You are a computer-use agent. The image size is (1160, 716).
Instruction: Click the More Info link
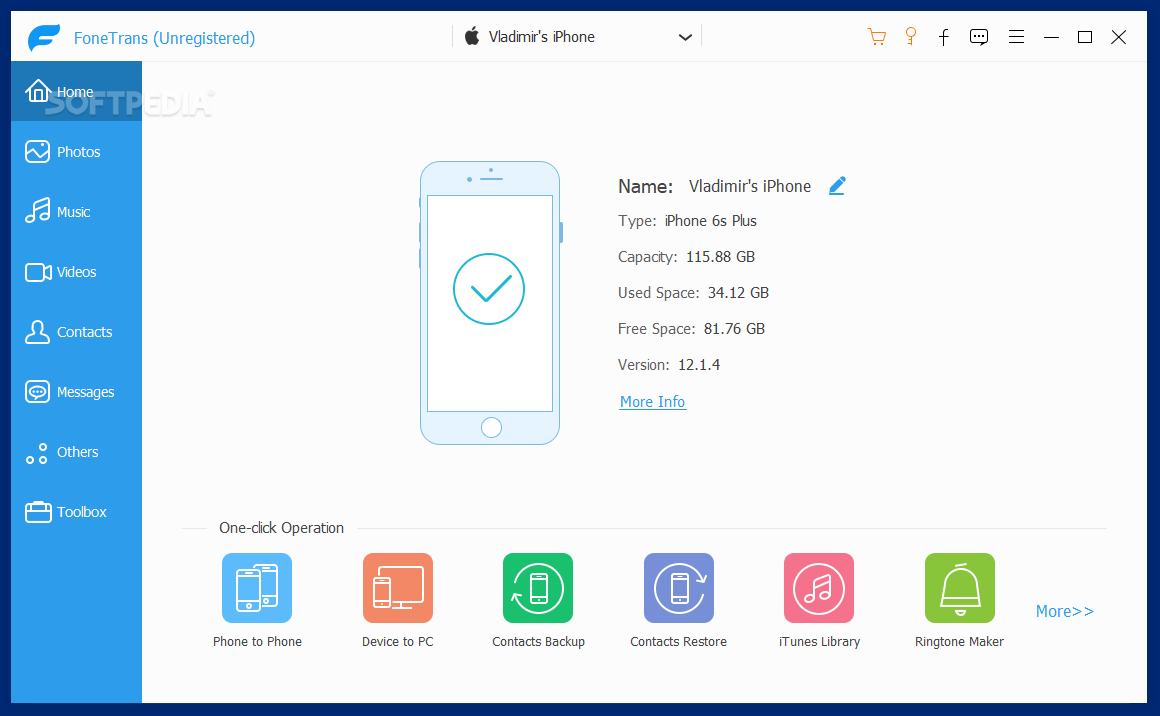(652, 402)
